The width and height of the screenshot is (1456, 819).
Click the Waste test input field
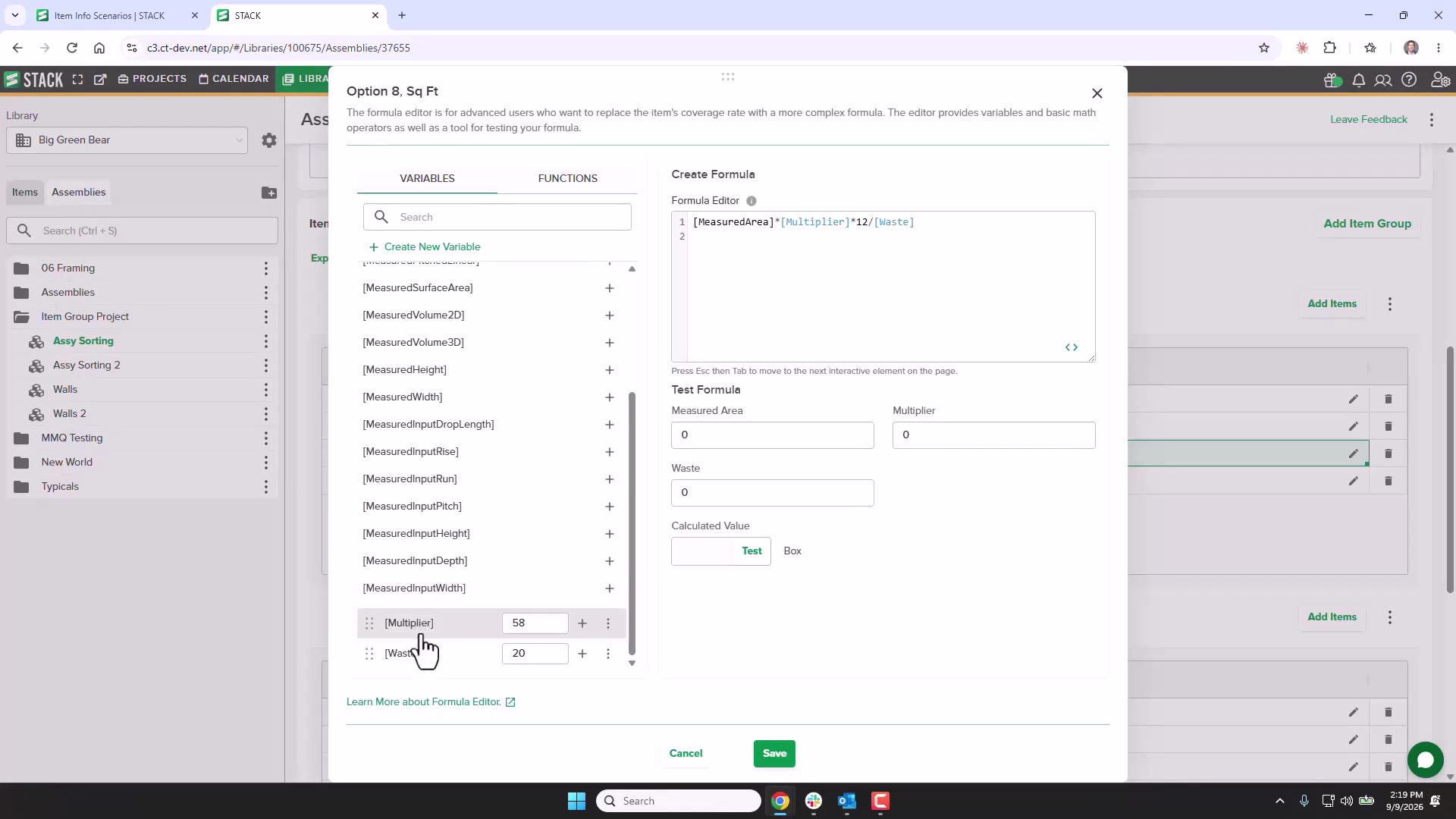click(x=773, y=493)
